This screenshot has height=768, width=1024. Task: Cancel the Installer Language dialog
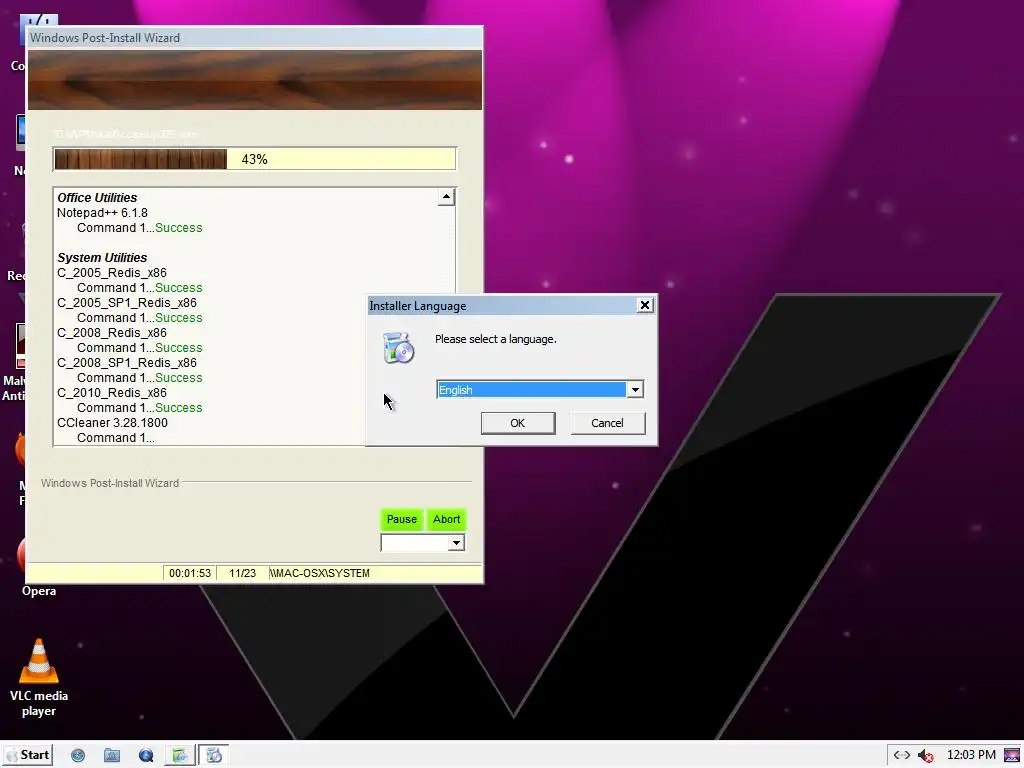click(607, 423)
